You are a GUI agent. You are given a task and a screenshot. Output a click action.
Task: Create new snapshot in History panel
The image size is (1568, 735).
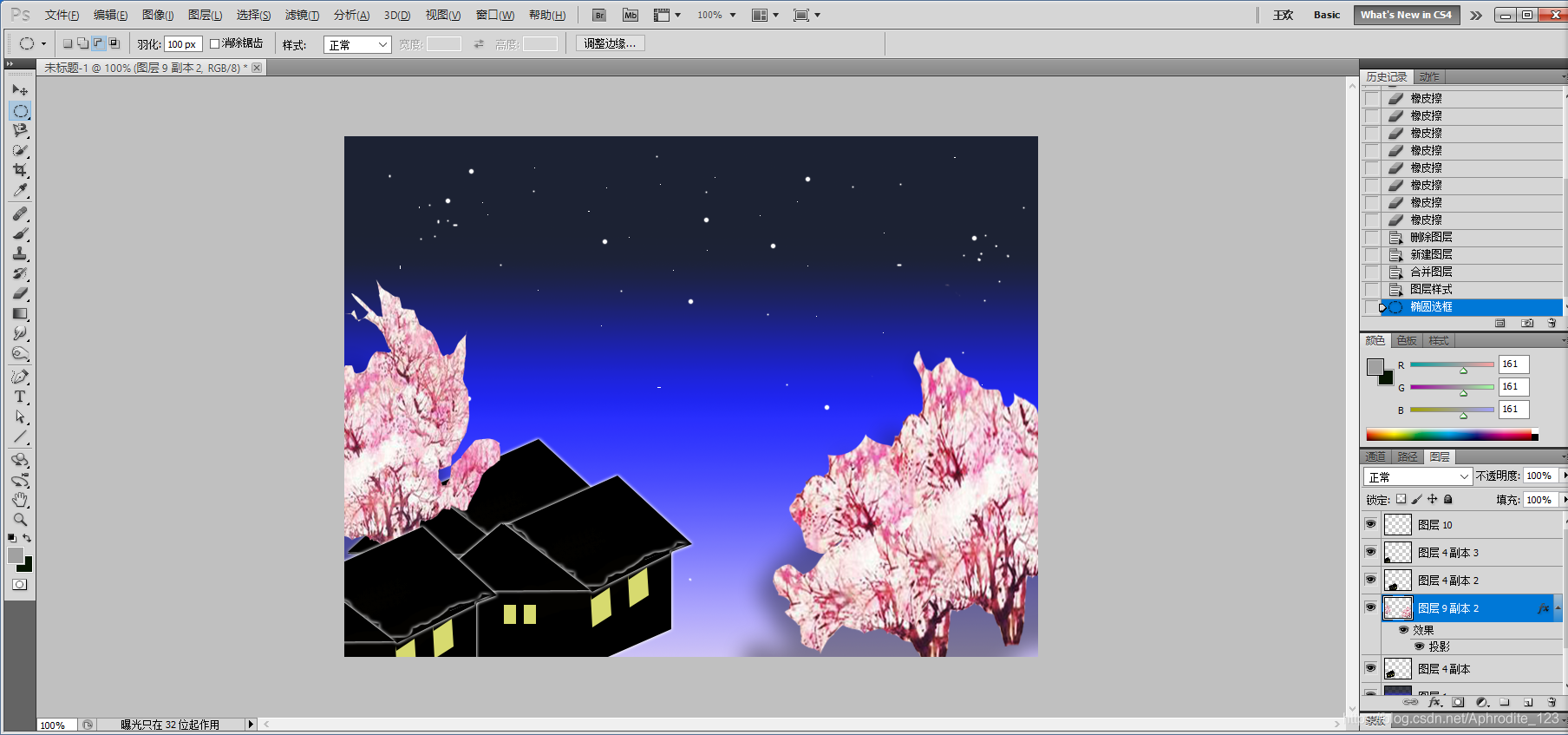(1527, 323)
